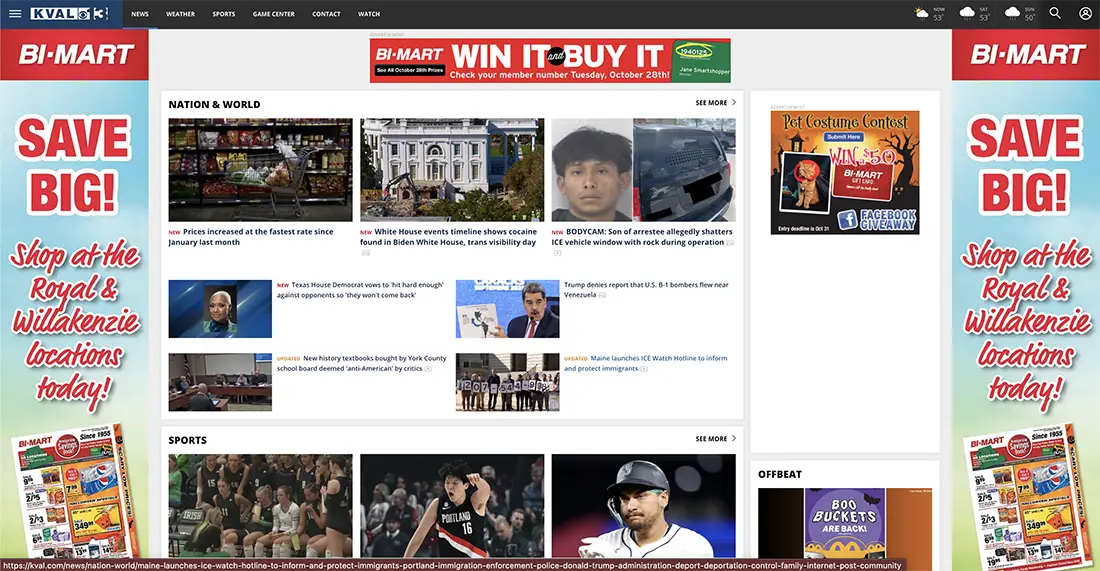Click video icon beside York County textbooks headline
1100x571 pixels.
[x=428, y=369]
